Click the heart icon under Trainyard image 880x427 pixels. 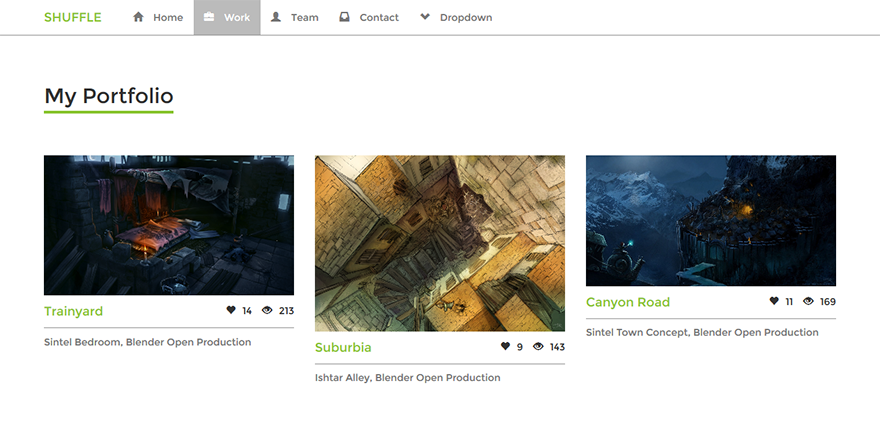pos(231,310)
